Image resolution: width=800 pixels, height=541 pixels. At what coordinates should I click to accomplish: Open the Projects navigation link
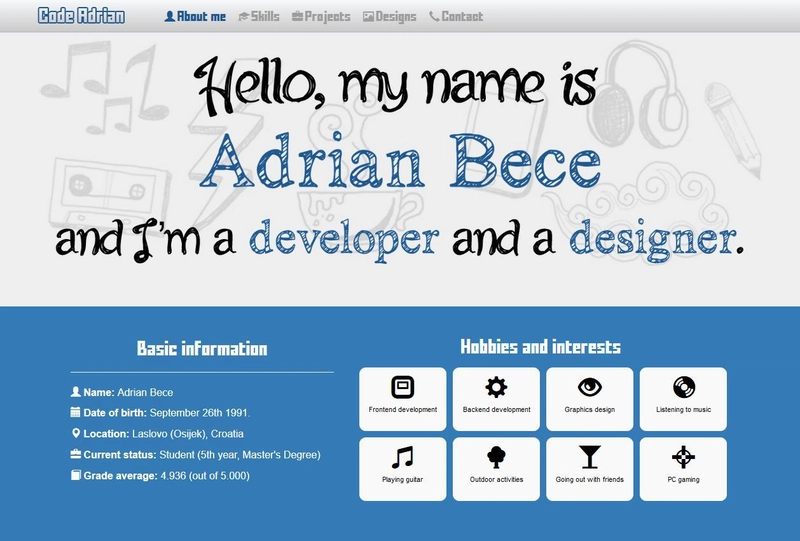point(321,16)
